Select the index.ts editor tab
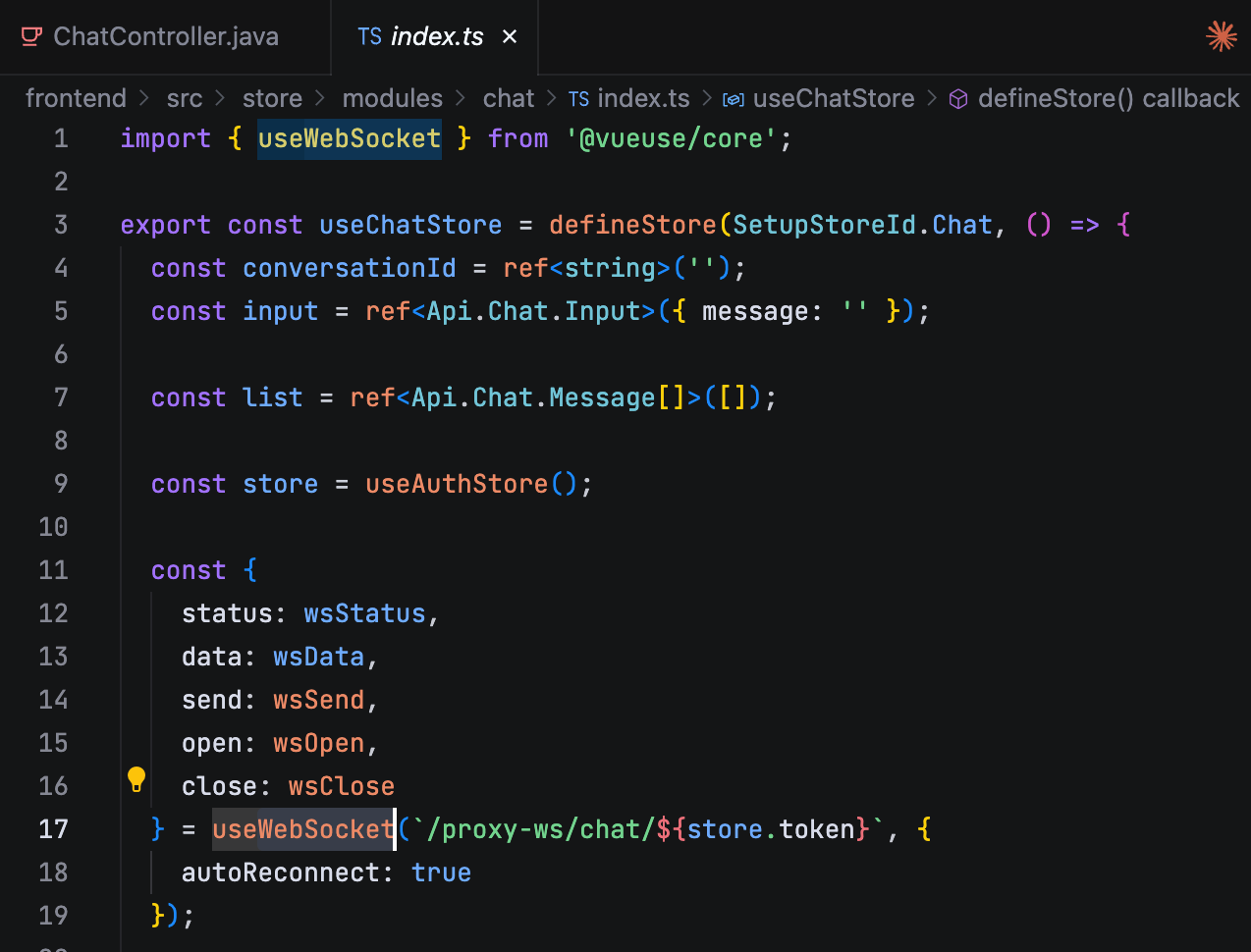The width and height of the screenshot is (1251, 952). pos(436,37)
